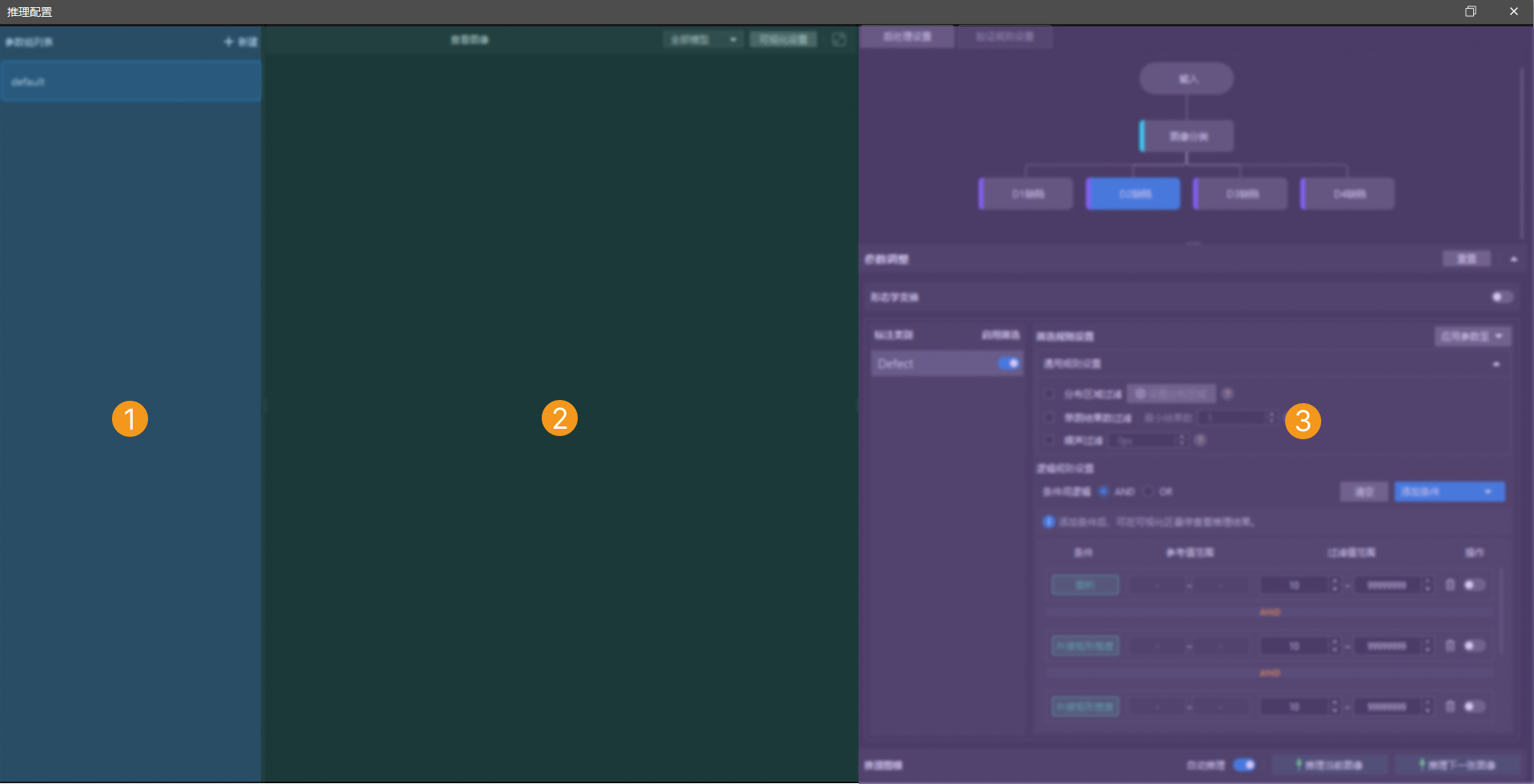
Task: Switch to the second settings tab on the right panel
Action: [x=1004, y=36]
